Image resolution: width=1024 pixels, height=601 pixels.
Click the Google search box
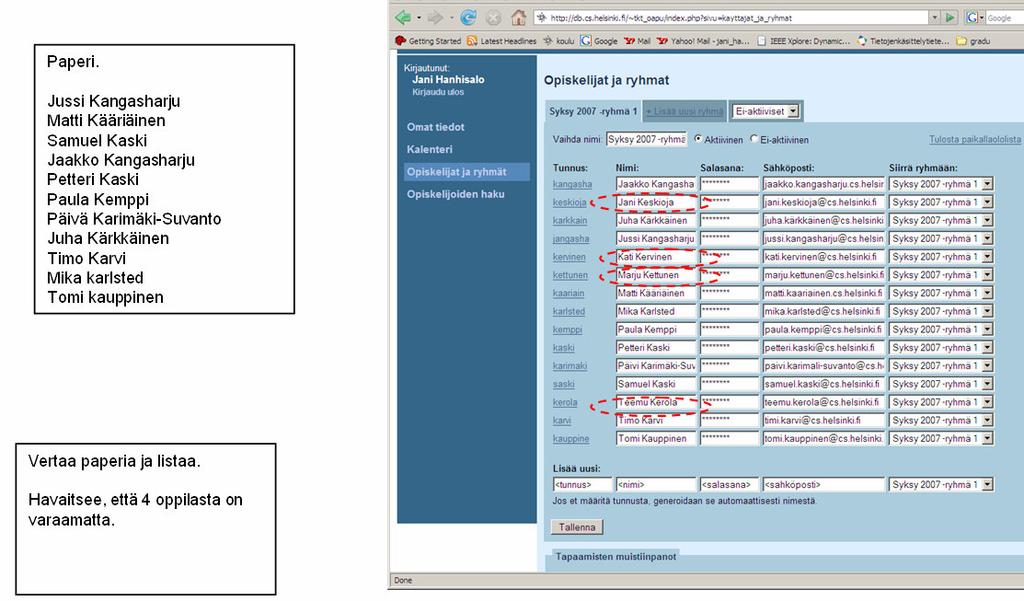pos(1004,18)
